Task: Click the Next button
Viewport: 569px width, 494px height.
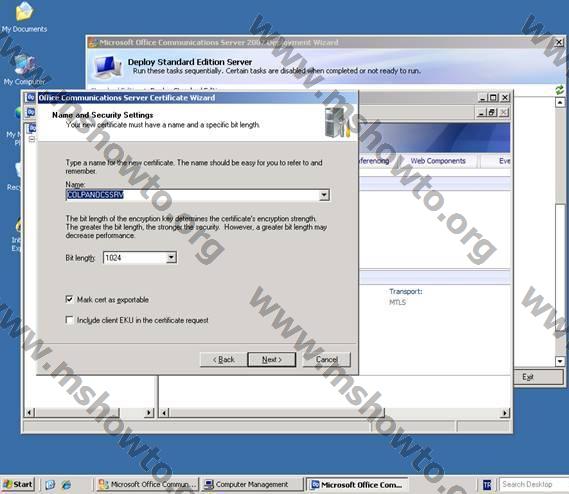Action: (x=272, y=359)
